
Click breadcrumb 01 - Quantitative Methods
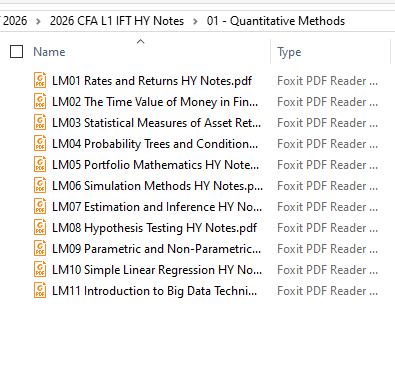[x=276, y=21]
